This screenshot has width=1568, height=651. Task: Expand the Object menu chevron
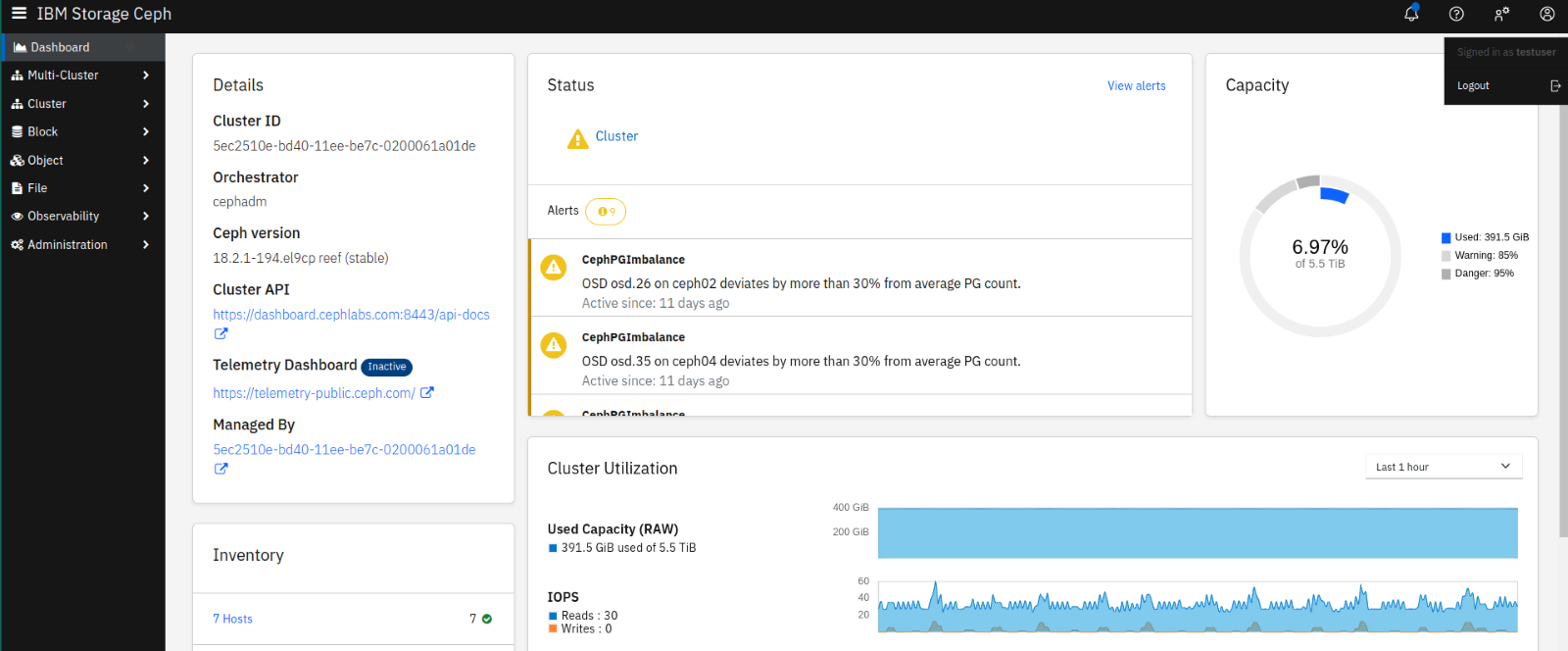click(x=146, y=160)
